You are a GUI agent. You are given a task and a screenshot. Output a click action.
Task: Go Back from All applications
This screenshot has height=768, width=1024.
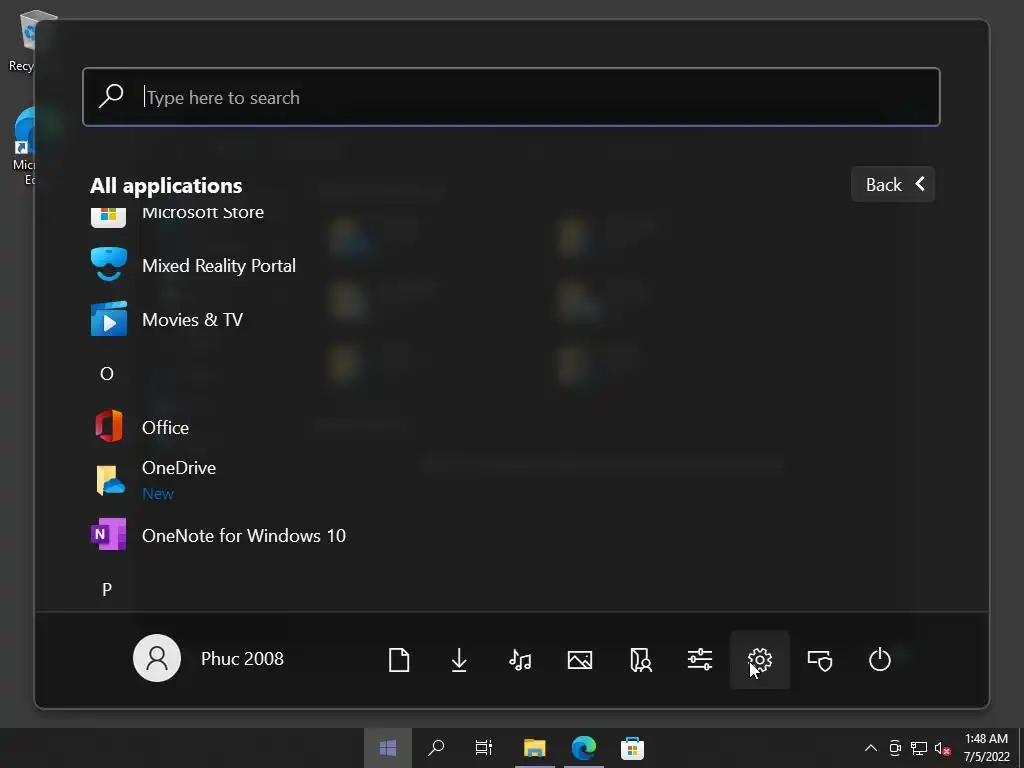[893, 184]
